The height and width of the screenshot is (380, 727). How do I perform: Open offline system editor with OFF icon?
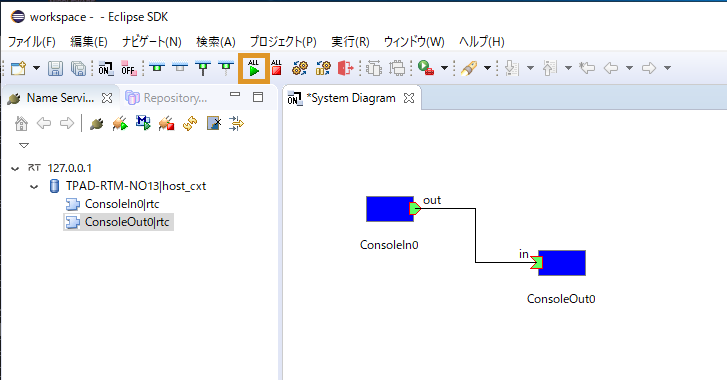[128, 69]
